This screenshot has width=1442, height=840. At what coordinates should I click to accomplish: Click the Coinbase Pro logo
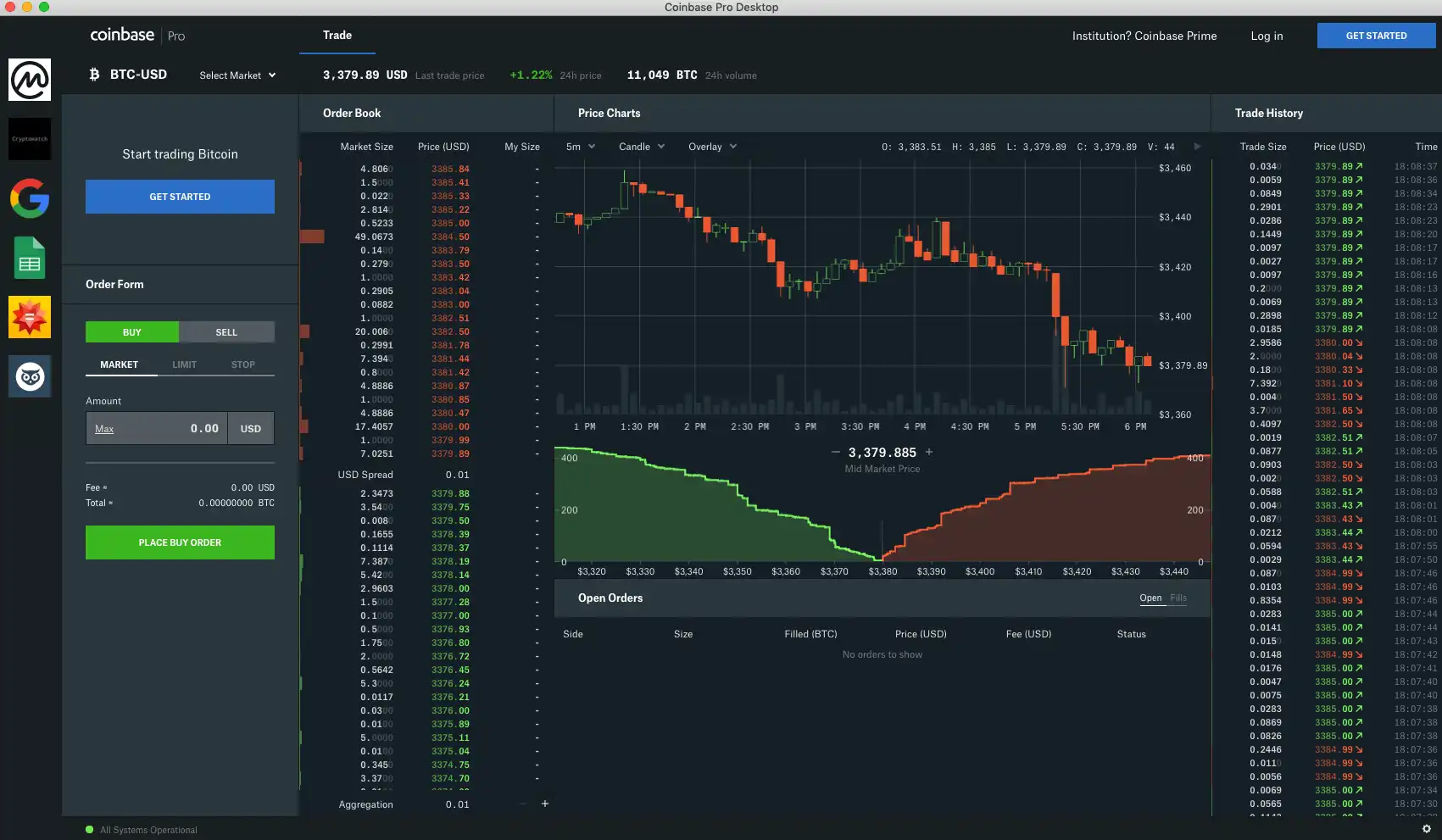[137, 36]
